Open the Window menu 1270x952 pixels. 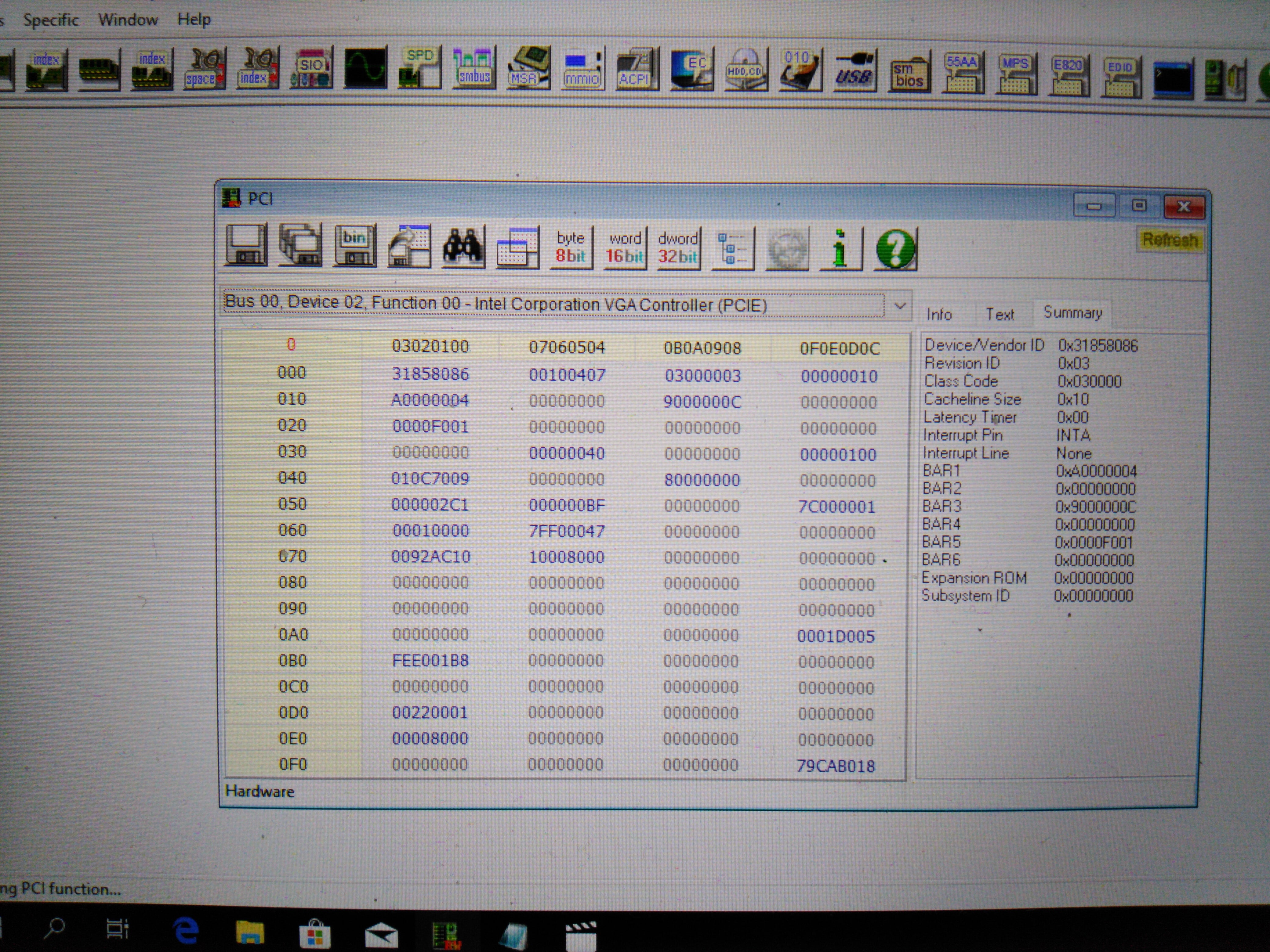point(128,20)
